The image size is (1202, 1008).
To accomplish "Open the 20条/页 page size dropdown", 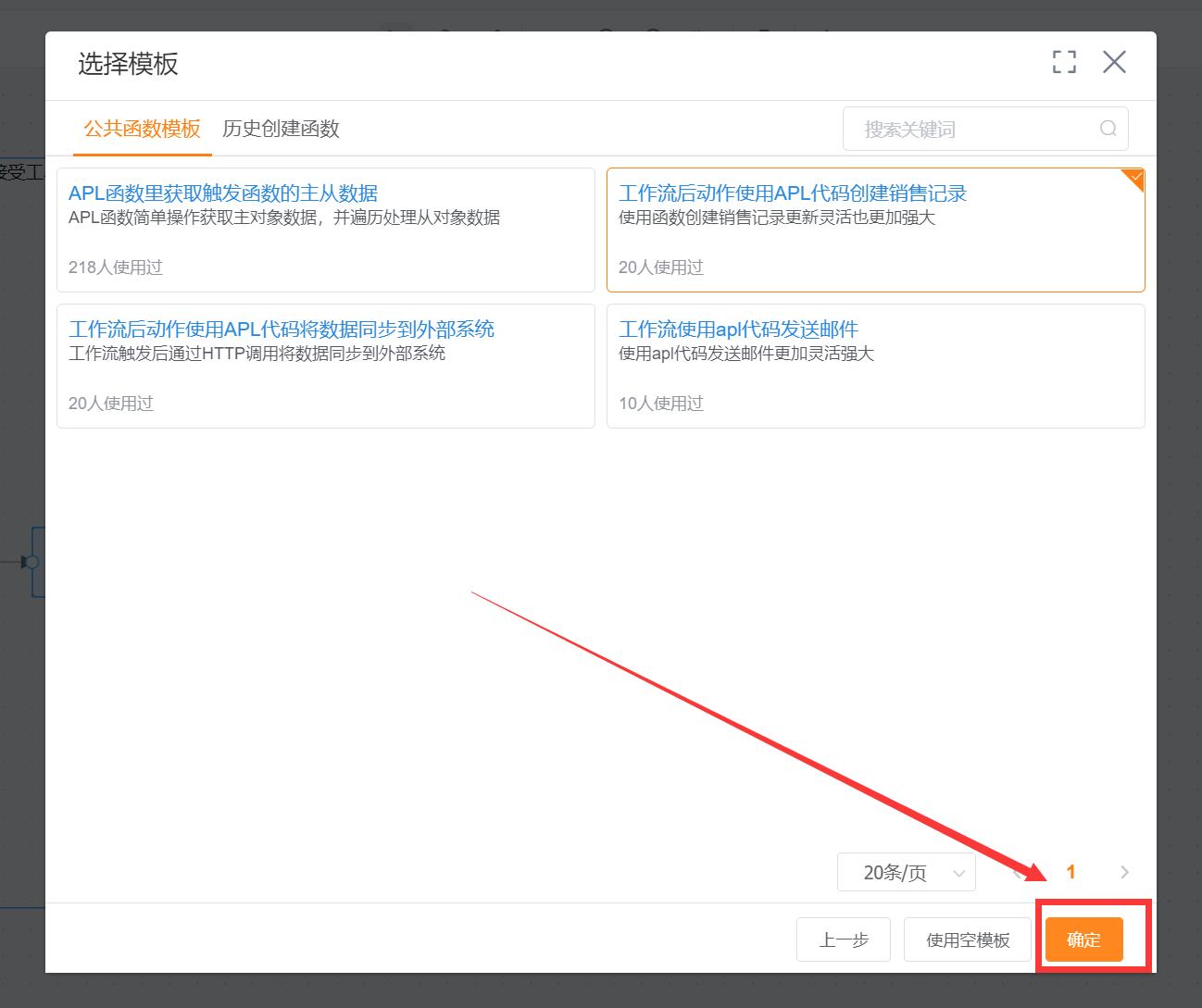I will click(906, 872).
